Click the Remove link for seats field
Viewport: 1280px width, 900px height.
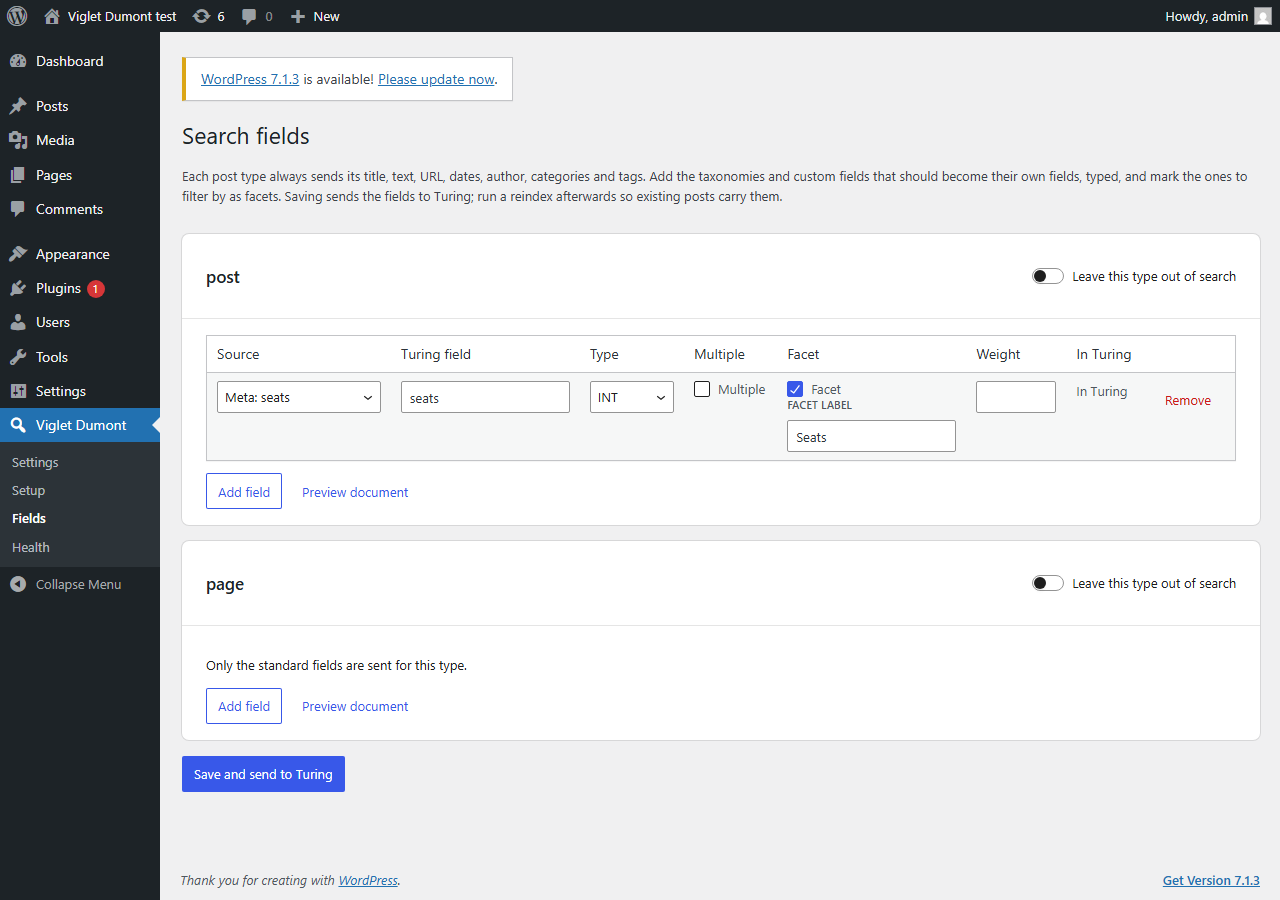click(x=1188, y=400)
